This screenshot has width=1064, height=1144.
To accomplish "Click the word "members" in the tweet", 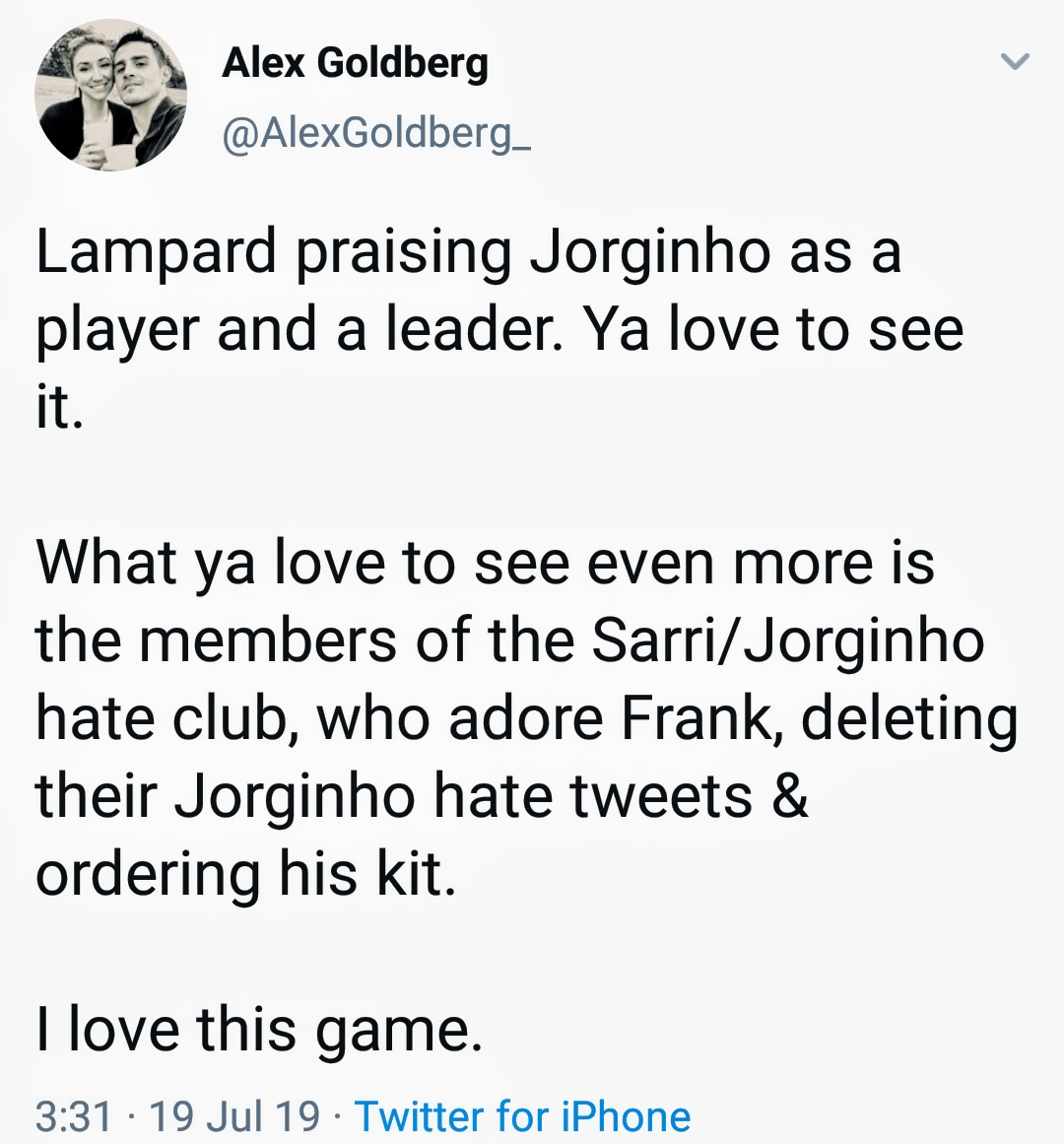I will [268, 640].
